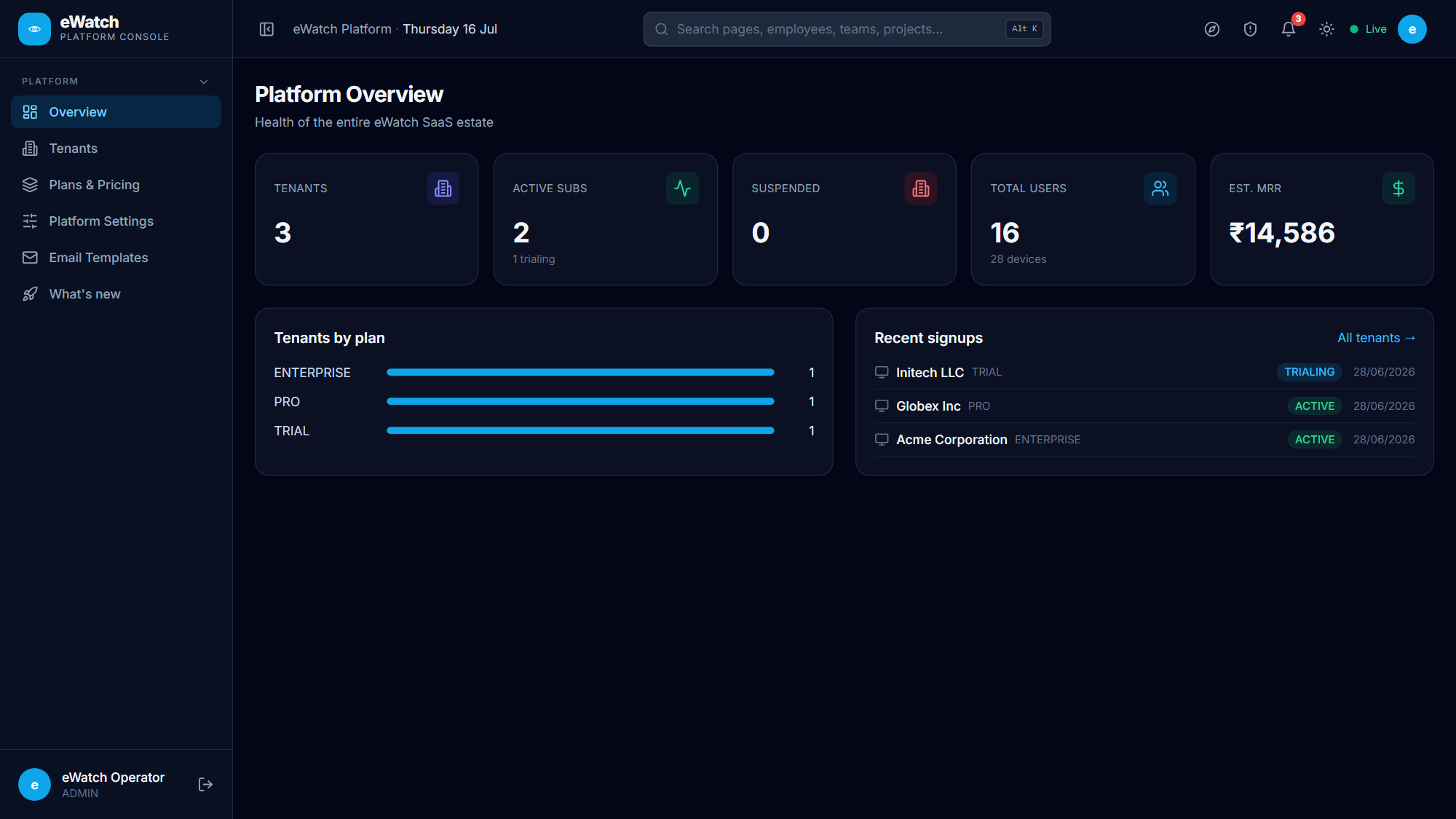The height and width of the screenshot is (819, 1456).
Task: Click the Tenants by plan heading
Action: click(329, 338)
